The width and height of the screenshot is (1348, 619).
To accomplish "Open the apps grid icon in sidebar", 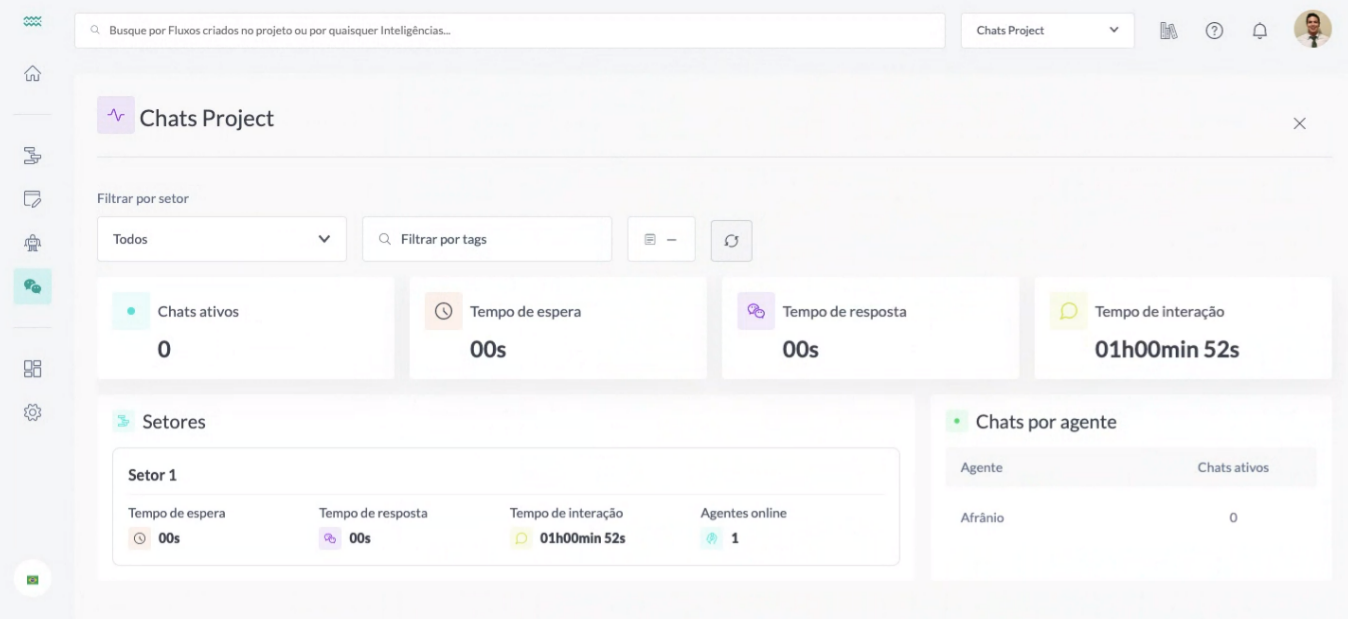I will 33,368.
